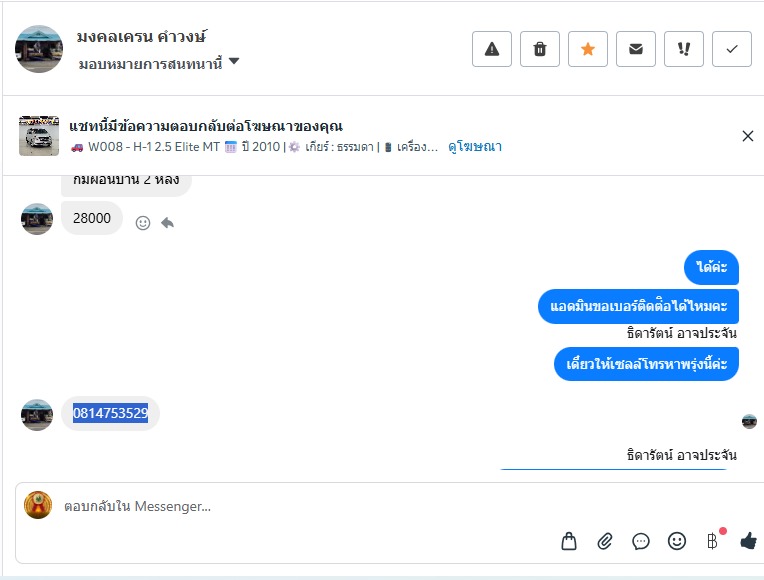Attach a file with the paperclip

[x=605, y=541]
